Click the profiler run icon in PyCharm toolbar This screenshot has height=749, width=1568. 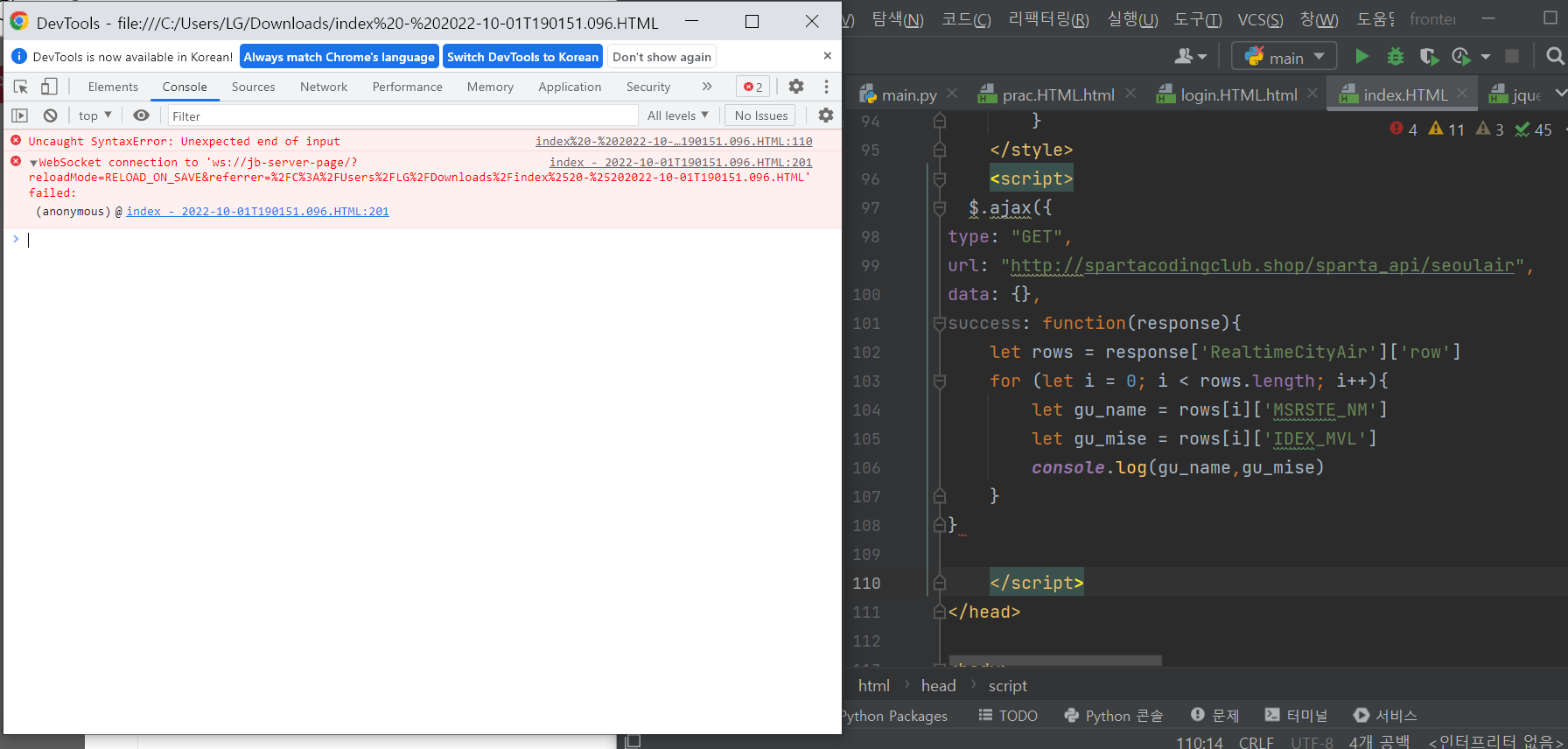click(1460, 57)
